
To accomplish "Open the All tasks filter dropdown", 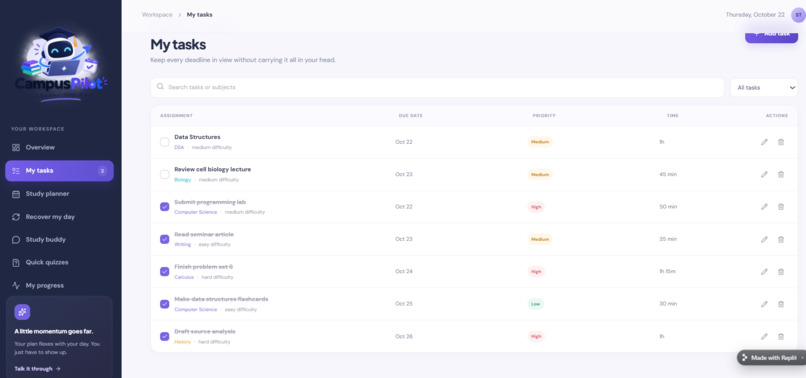I will [x=764, y=88].
